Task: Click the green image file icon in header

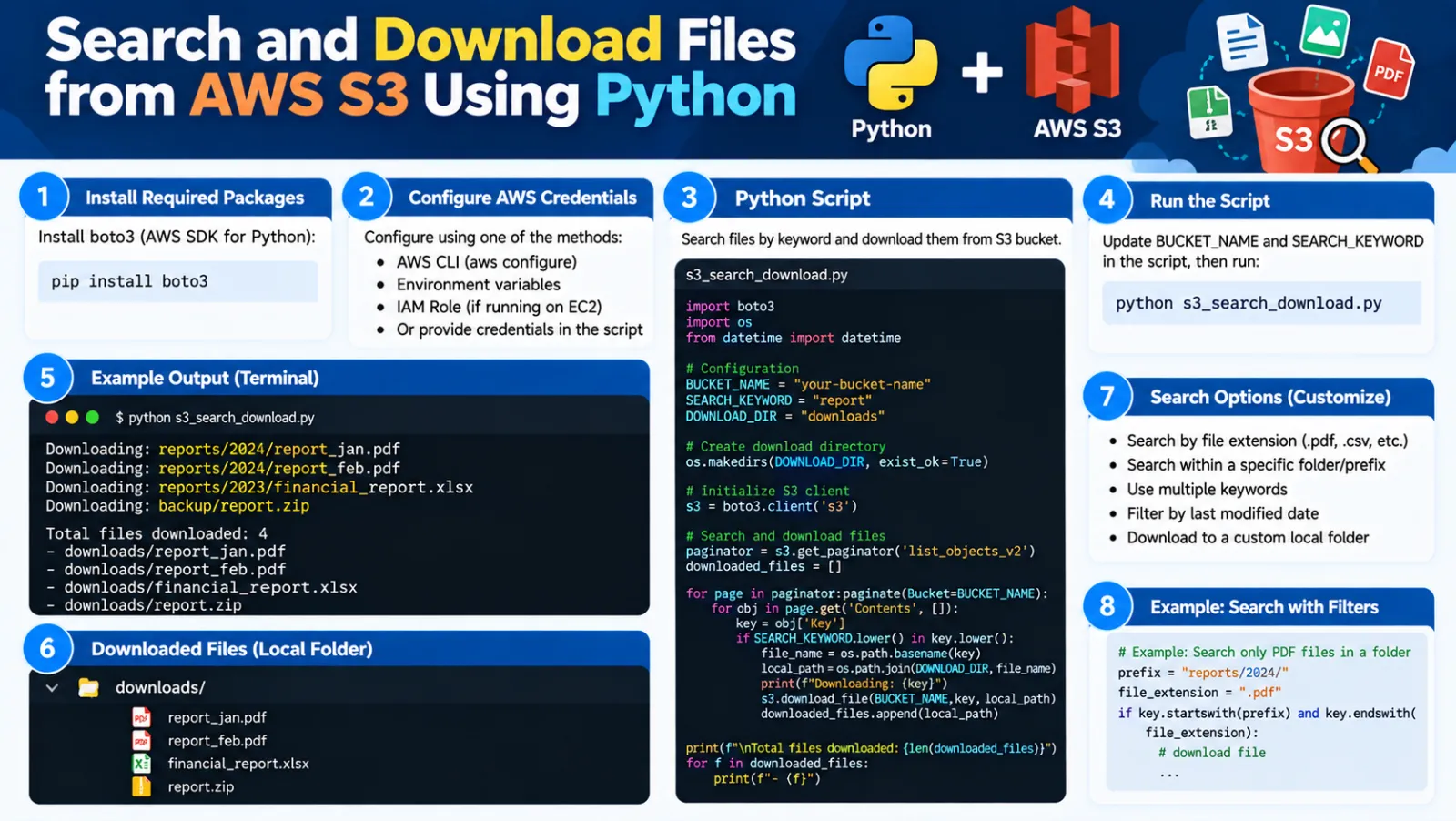Action: pyautogui.click(x=1324, y=30)
